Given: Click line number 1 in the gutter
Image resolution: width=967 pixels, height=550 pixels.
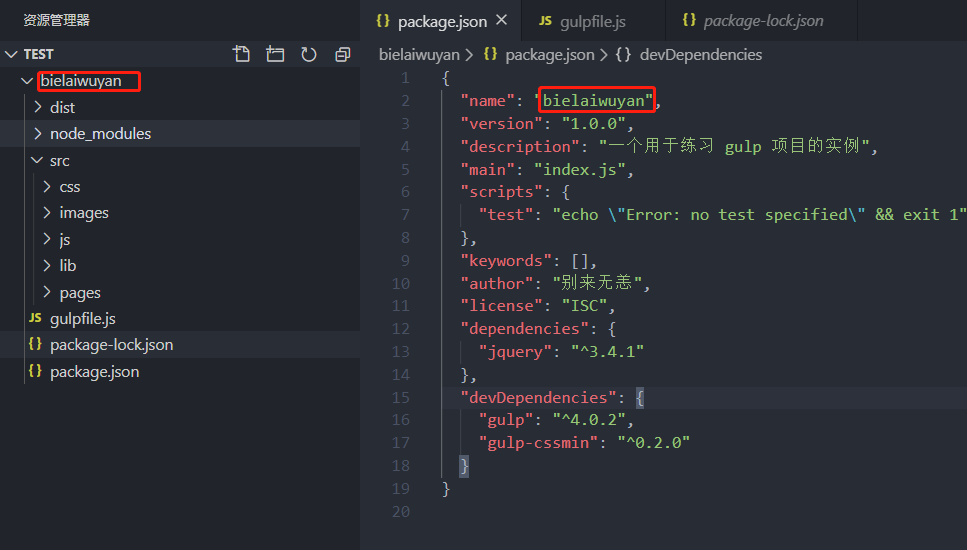Looking at the screenshot, I should click(405, 78).
